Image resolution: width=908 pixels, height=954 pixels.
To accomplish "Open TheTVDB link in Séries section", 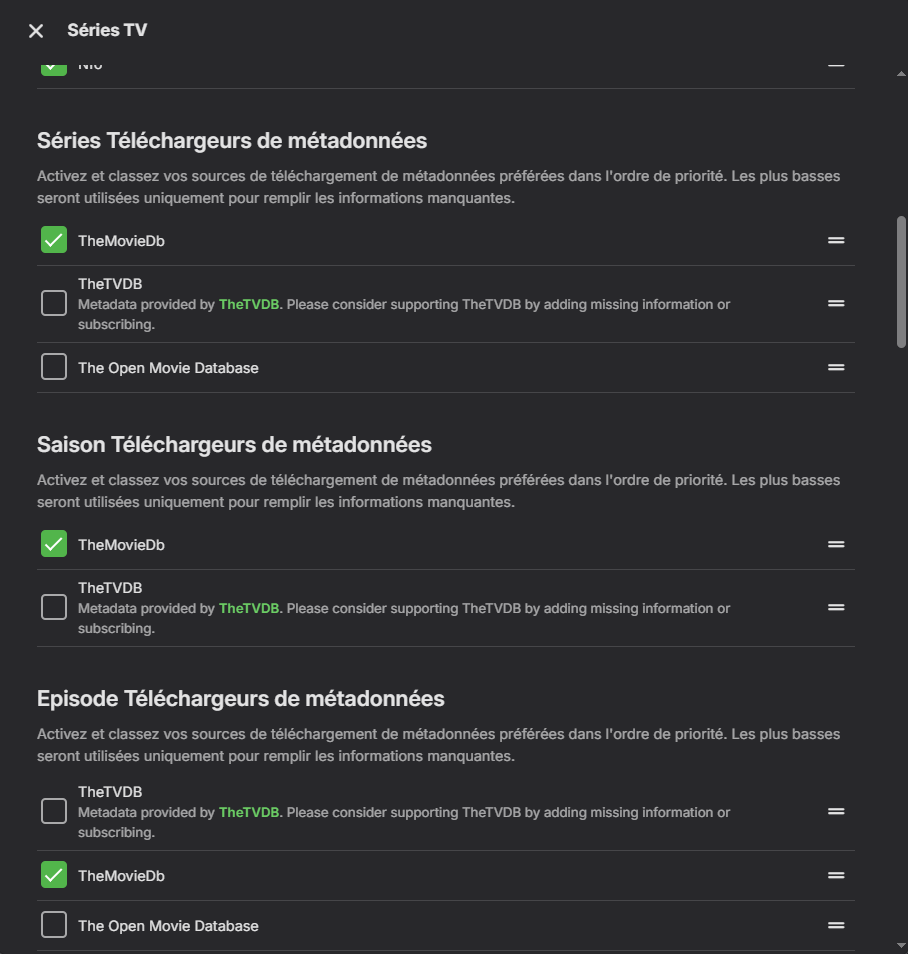I will point(248,304).
